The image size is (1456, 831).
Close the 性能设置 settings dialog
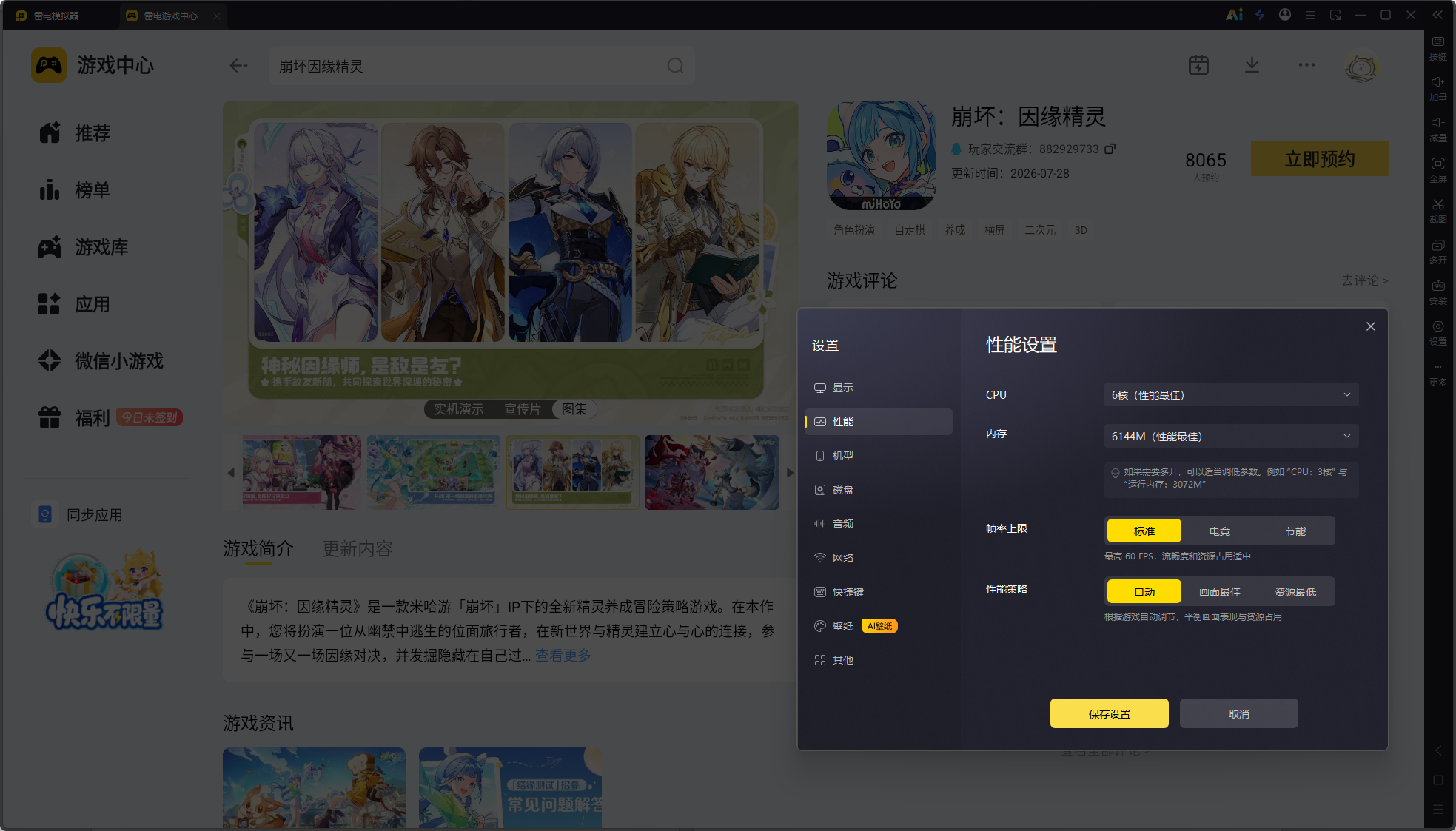[1371, 326]
